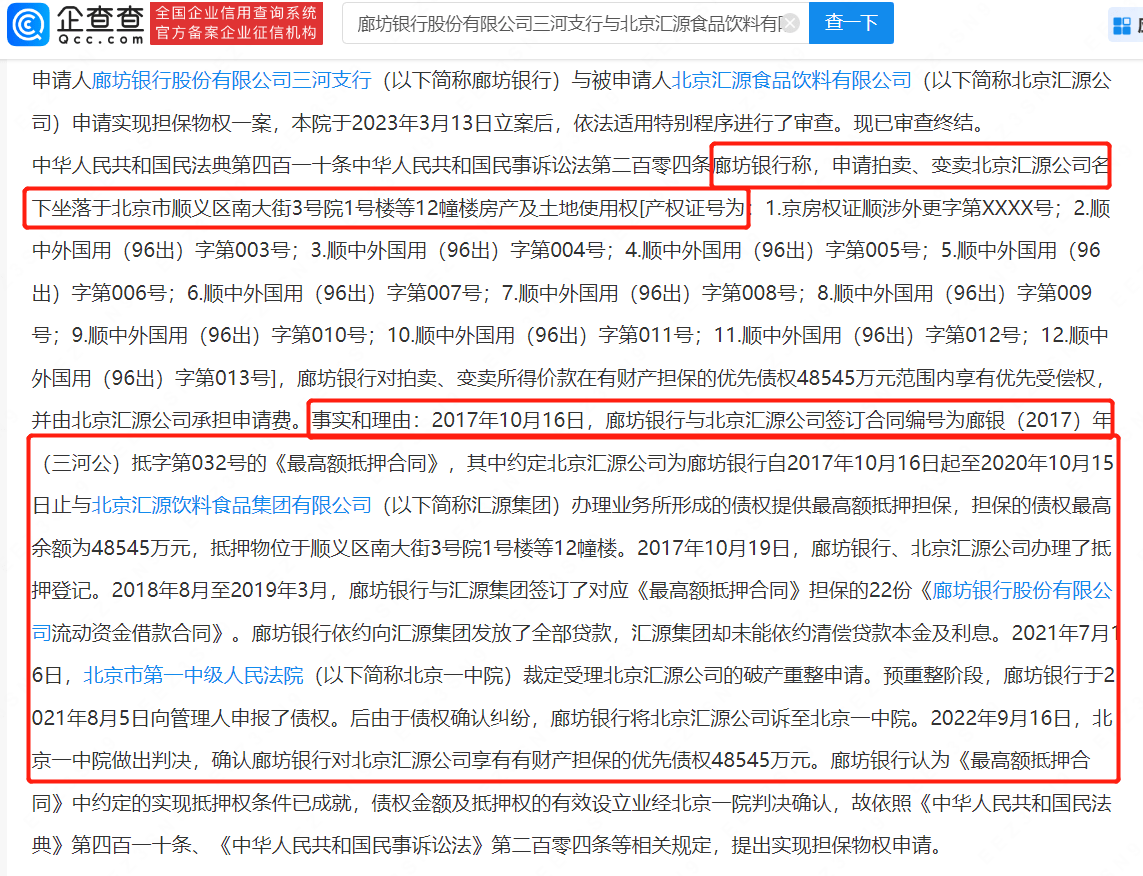Open the 北京市第一中级人民法院 link
The width and height of the screenshot is (1143, 876).
[193, 676]
